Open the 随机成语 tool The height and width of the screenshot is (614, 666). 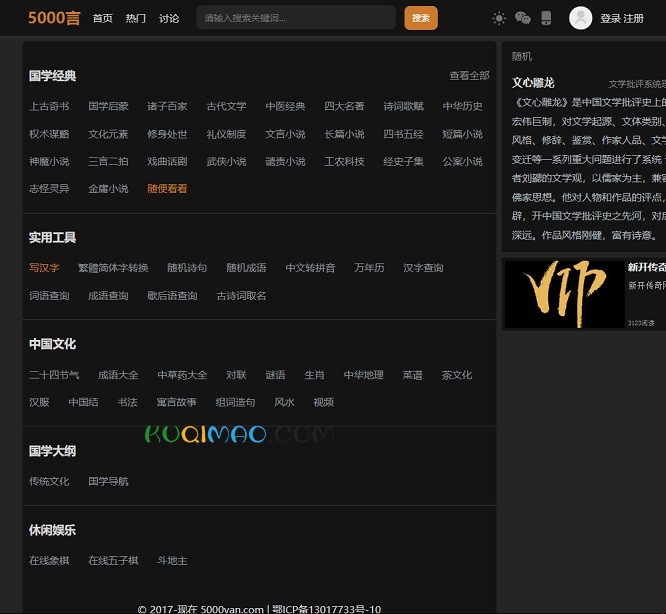click(246, 268)
